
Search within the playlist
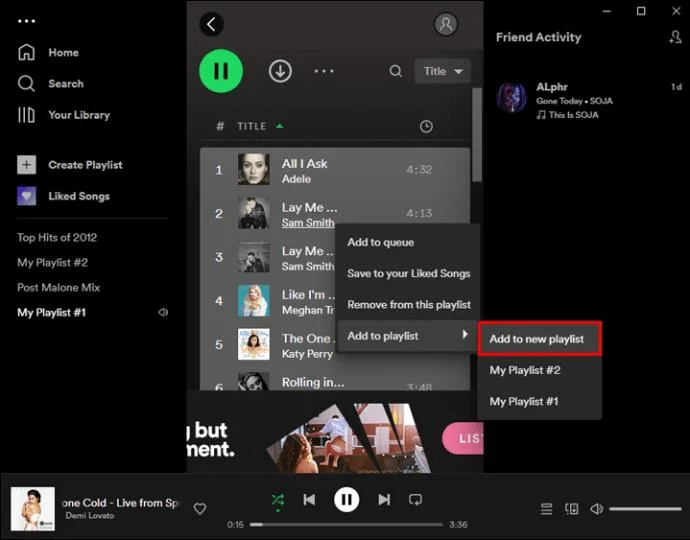coord(396,71)
